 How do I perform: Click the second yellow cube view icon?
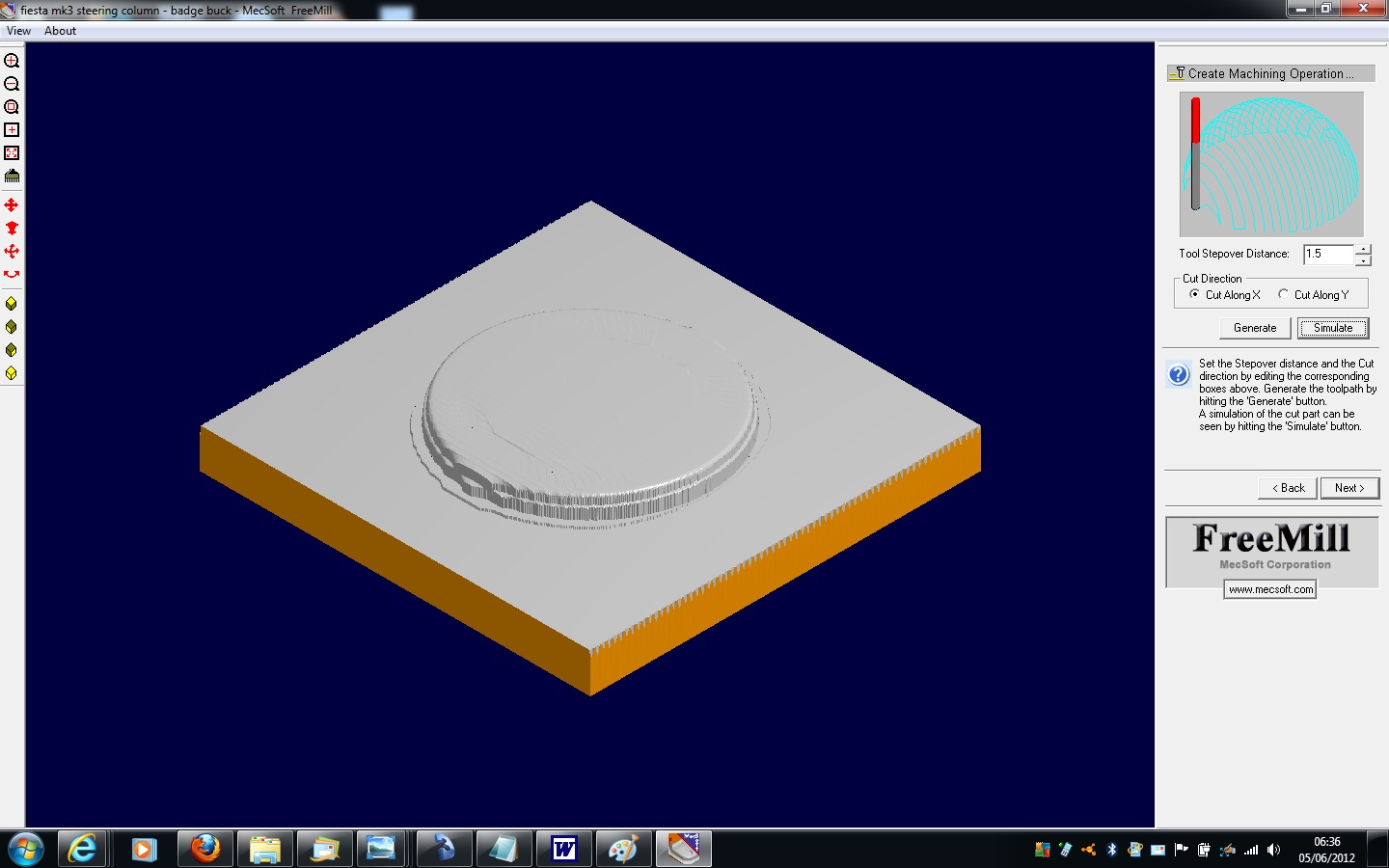(12, 327)
